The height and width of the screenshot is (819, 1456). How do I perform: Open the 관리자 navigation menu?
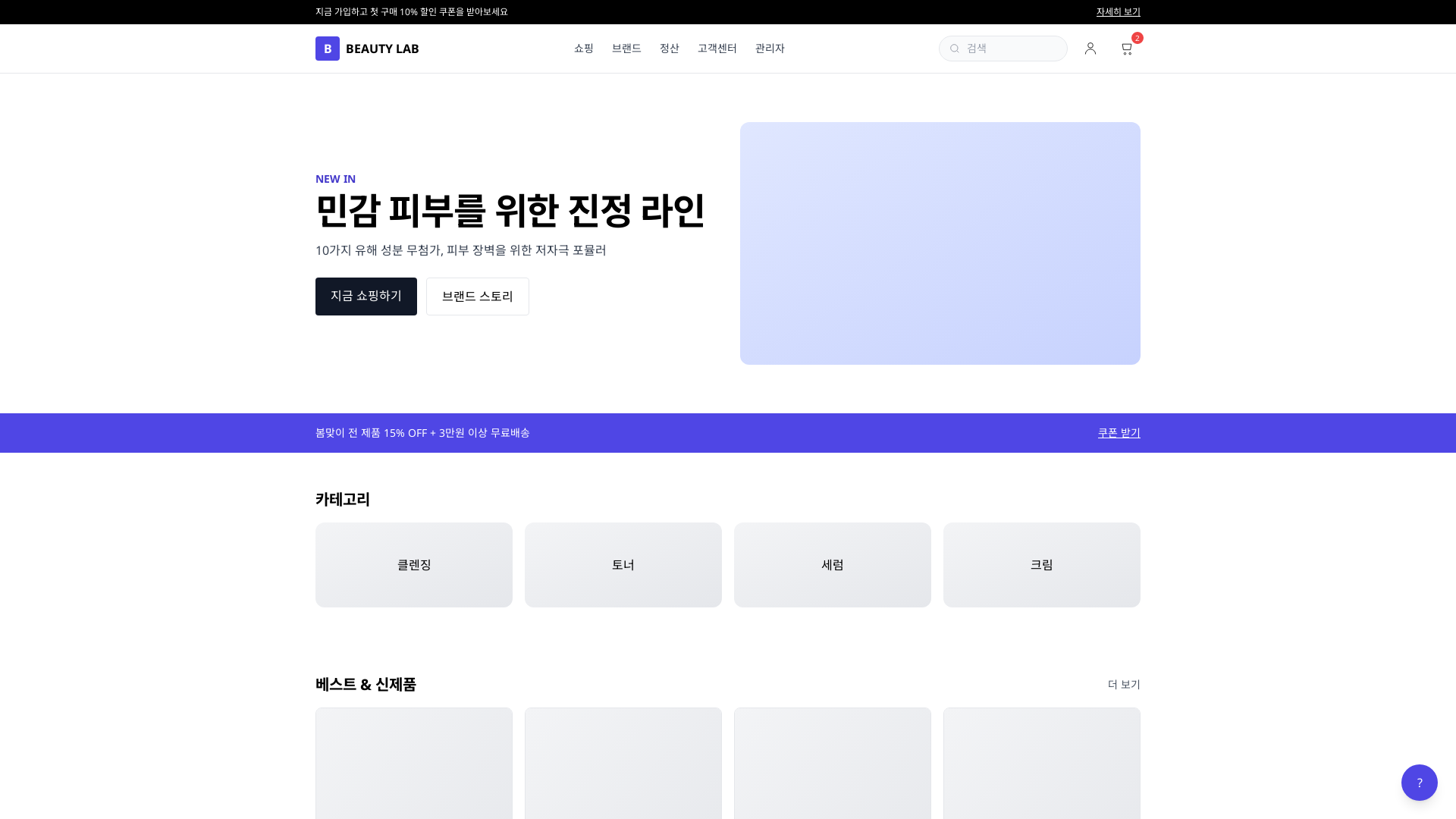coord(770,48)
